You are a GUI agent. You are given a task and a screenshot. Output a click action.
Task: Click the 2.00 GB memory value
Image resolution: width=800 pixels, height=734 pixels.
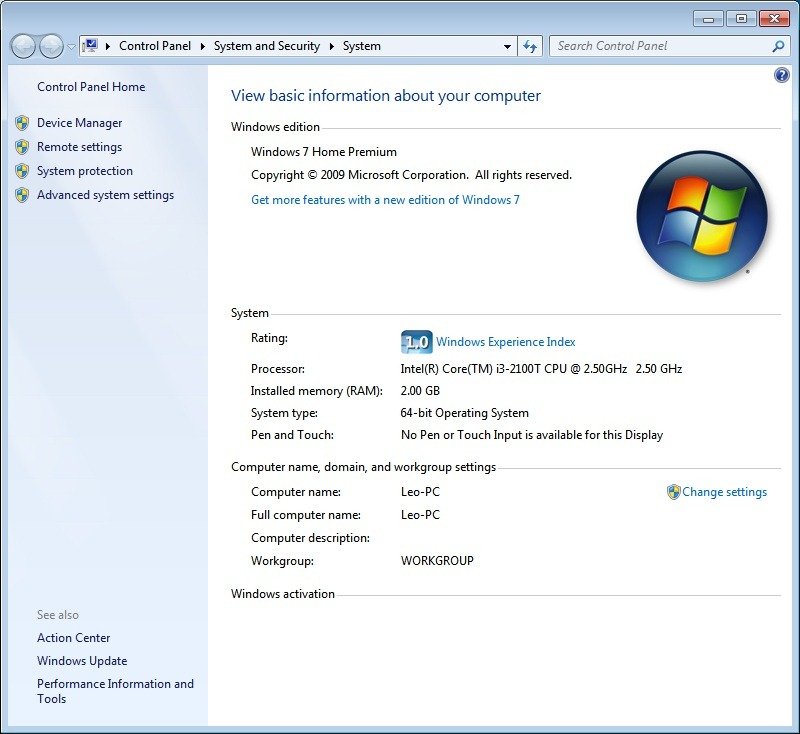pos(420,391)
